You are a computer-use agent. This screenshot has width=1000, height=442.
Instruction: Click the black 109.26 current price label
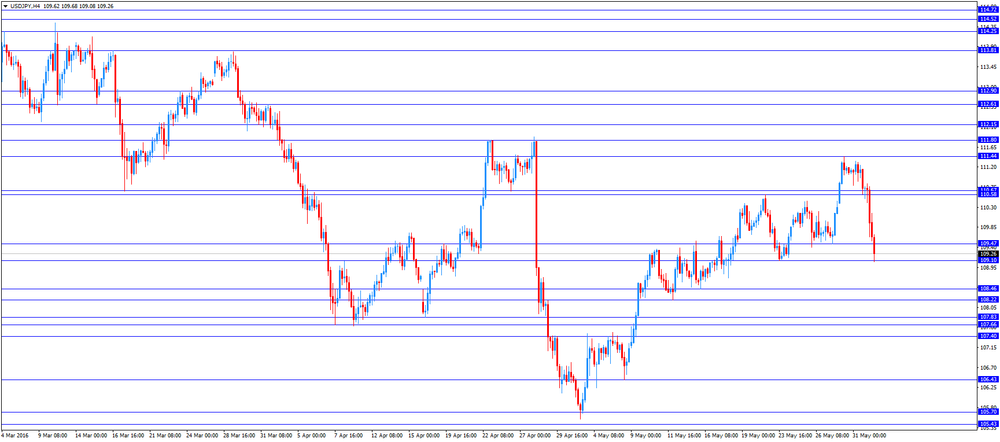[x=988, y=253]
